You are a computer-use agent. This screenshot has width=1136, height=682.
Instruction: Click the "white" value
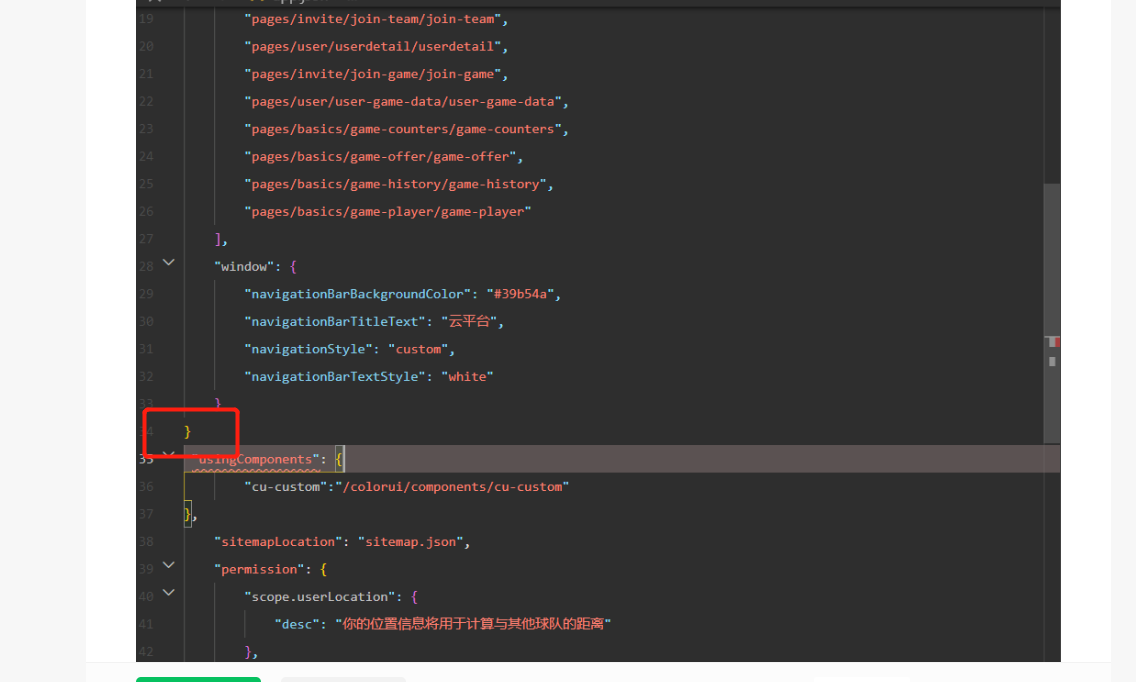tap(467, 377)
